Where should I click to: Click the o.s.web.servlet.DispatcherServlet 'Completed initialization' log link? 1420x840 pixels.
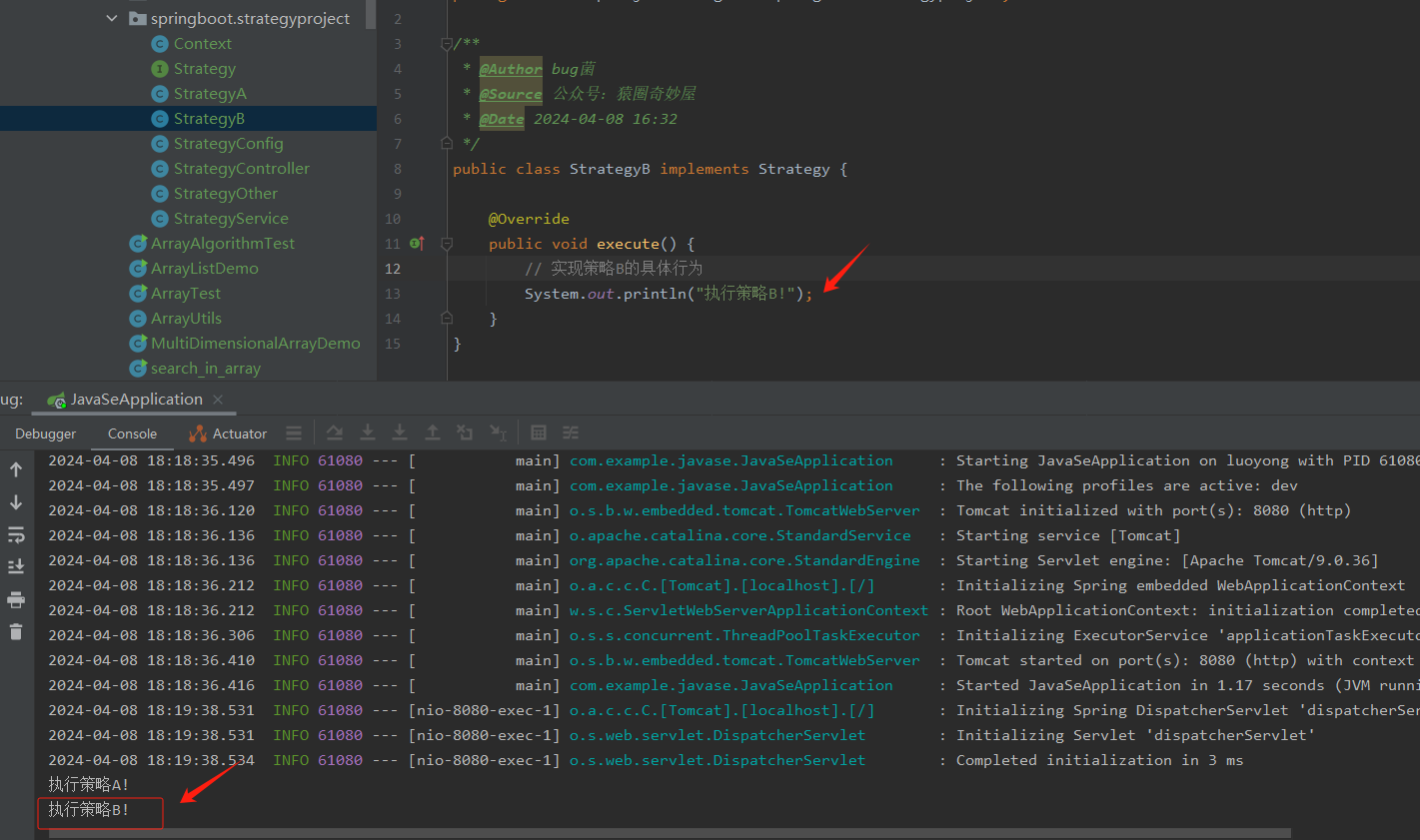pos(717,760)
